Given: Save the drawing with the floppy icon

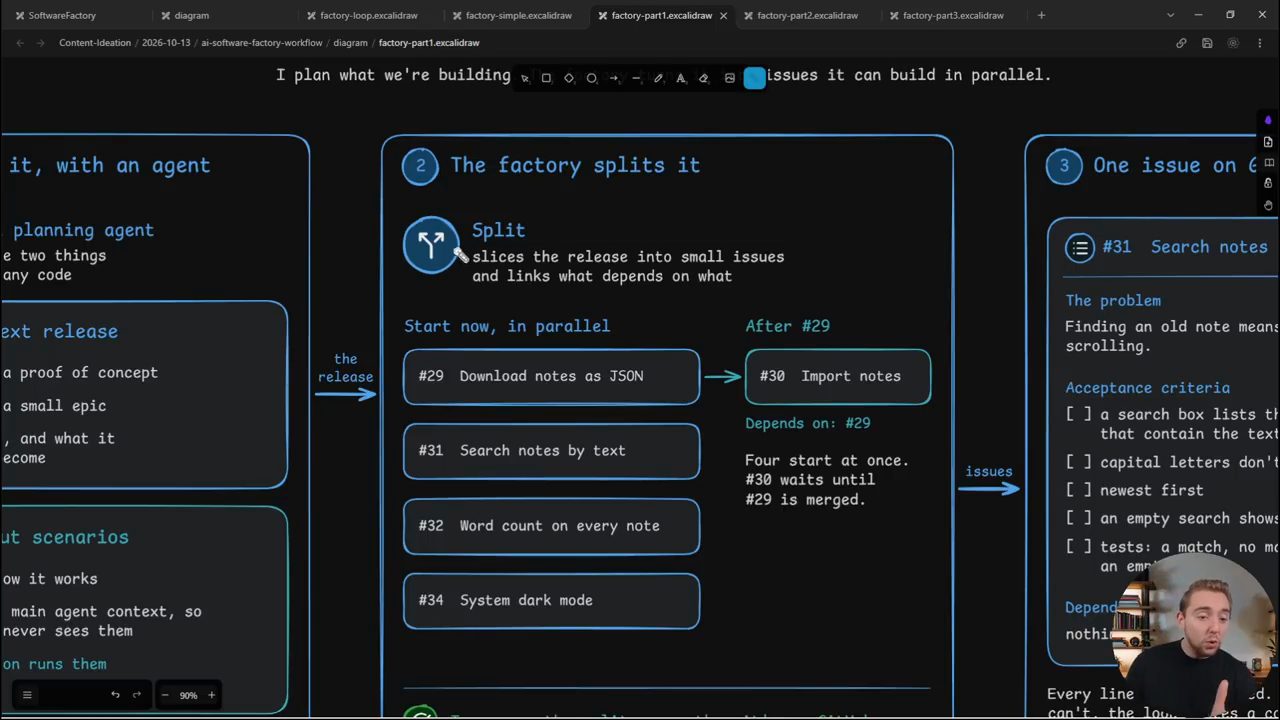Looking at the screenshot, I should click(1207, 43).
